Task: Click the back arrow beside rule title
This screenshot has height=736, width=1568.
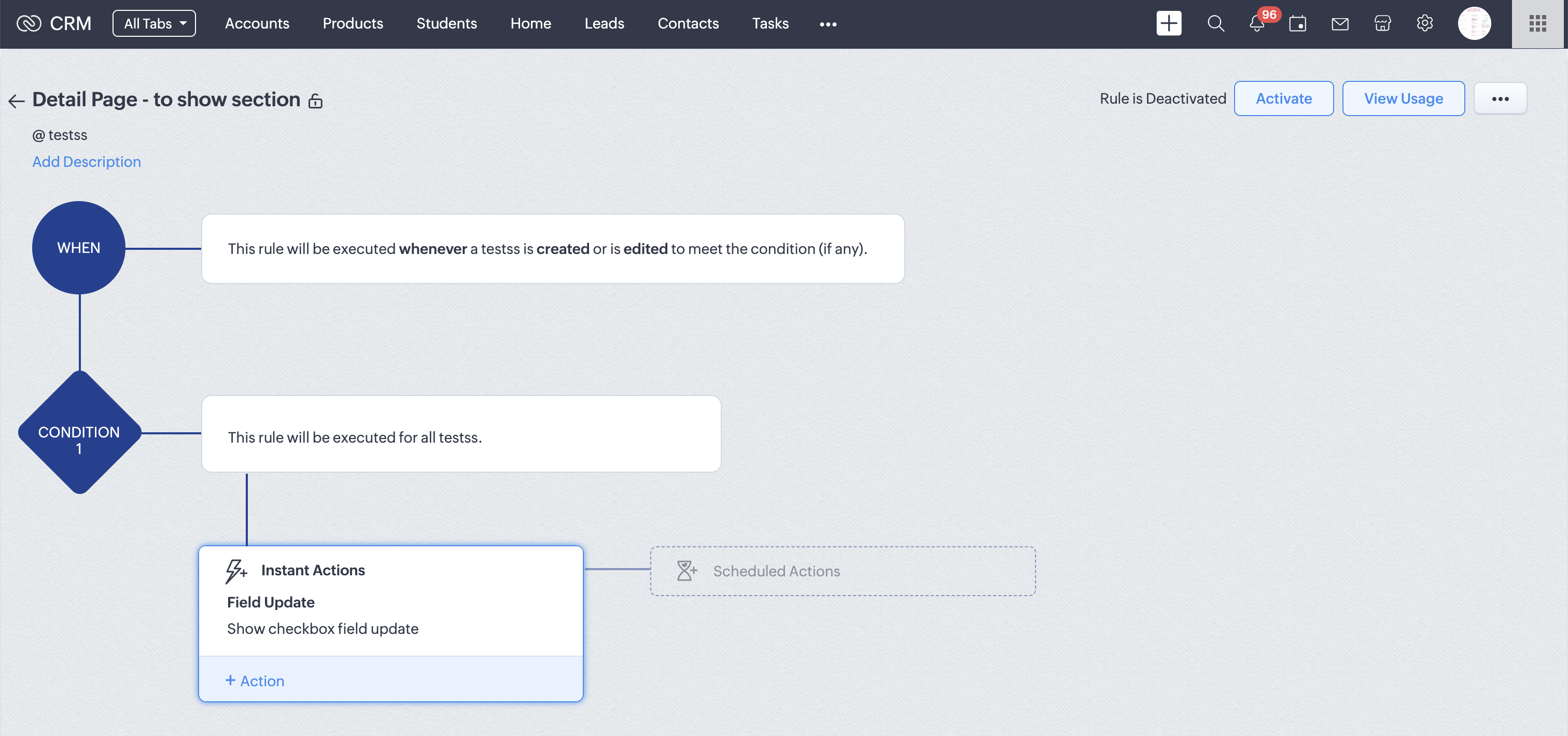Action: pyautogui.click(x=17, y=101)
